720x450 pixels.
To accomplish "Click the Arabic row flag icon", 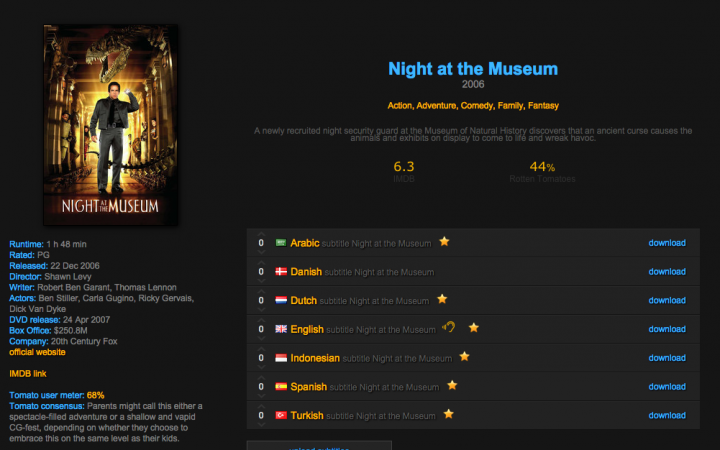I will click(281, 242).
